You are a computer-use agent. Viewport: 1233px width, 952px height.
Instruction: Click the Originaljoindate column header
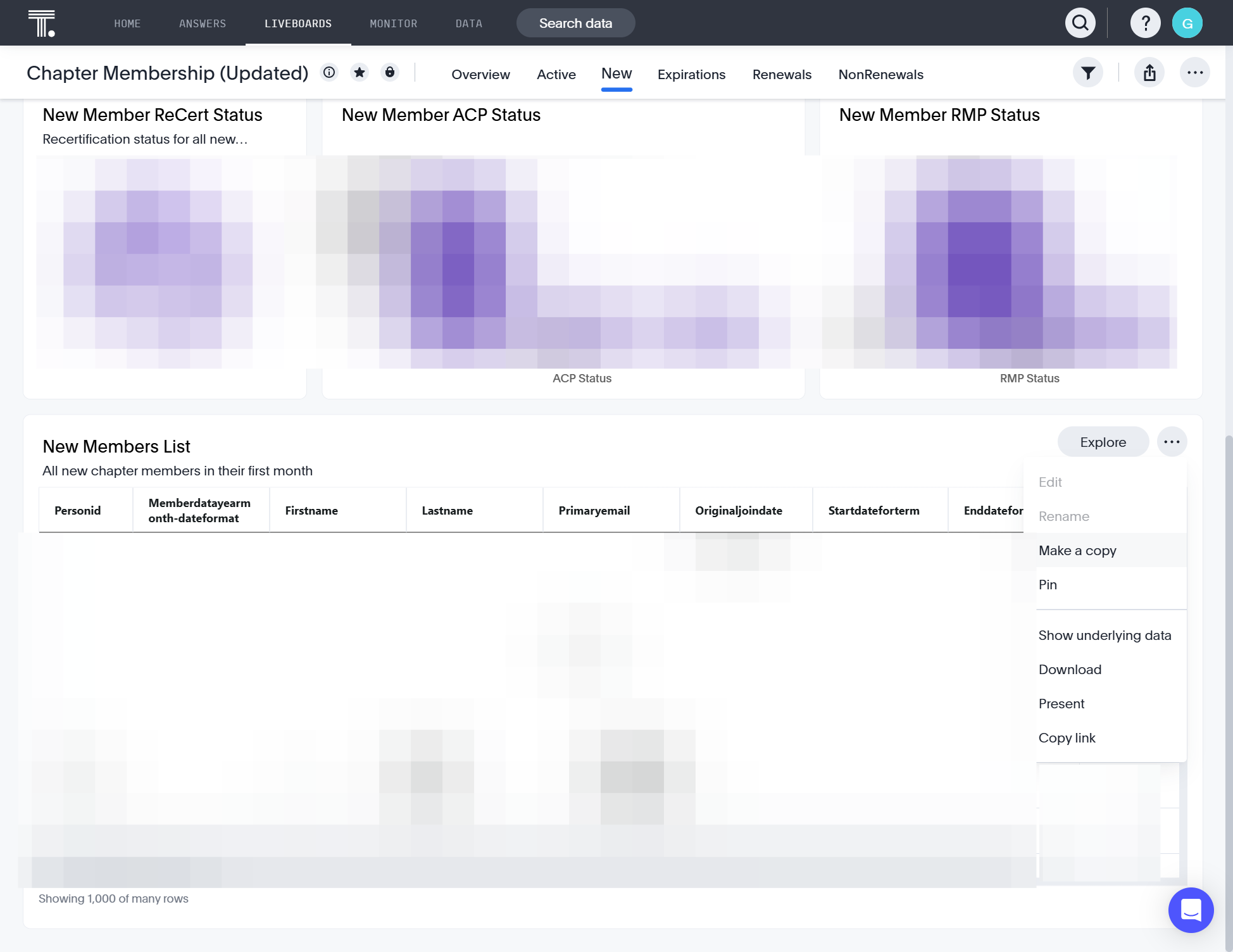746,511
